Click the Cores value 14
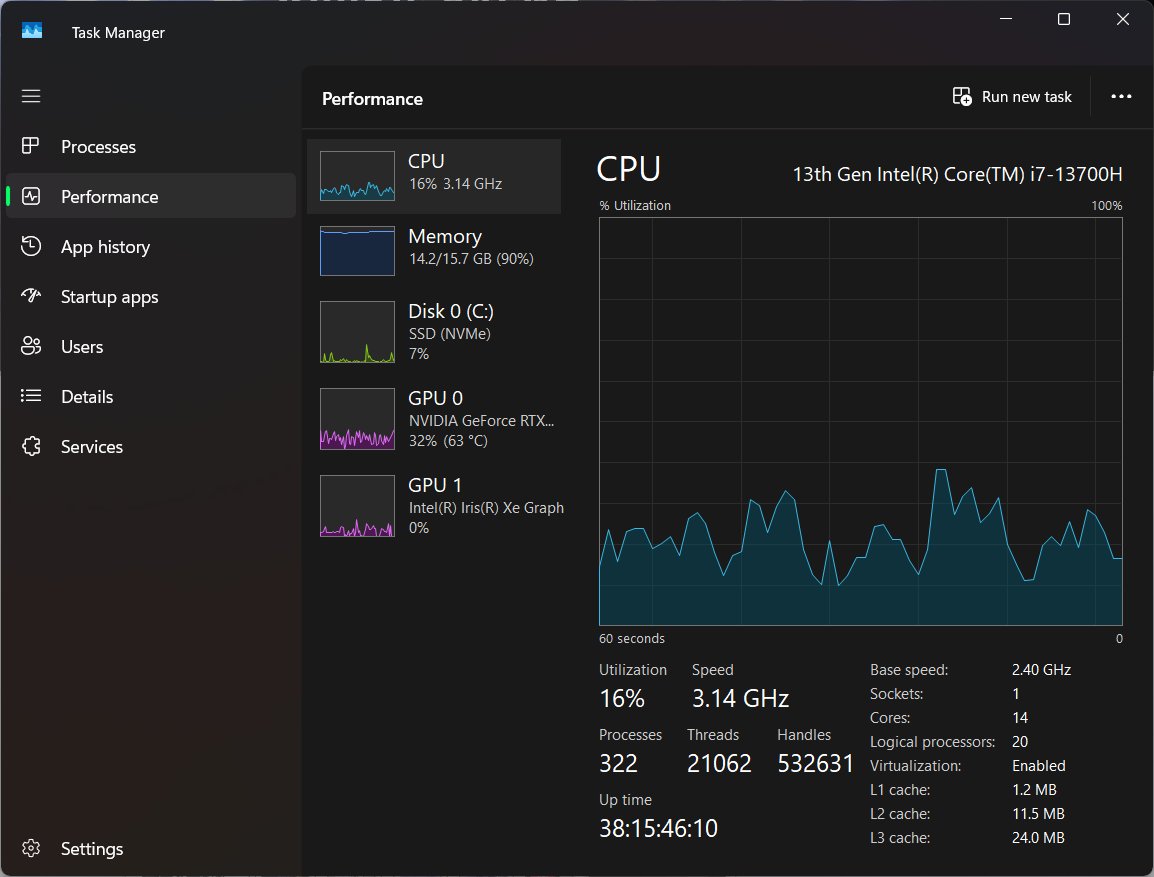 (x=1020, y=717)
